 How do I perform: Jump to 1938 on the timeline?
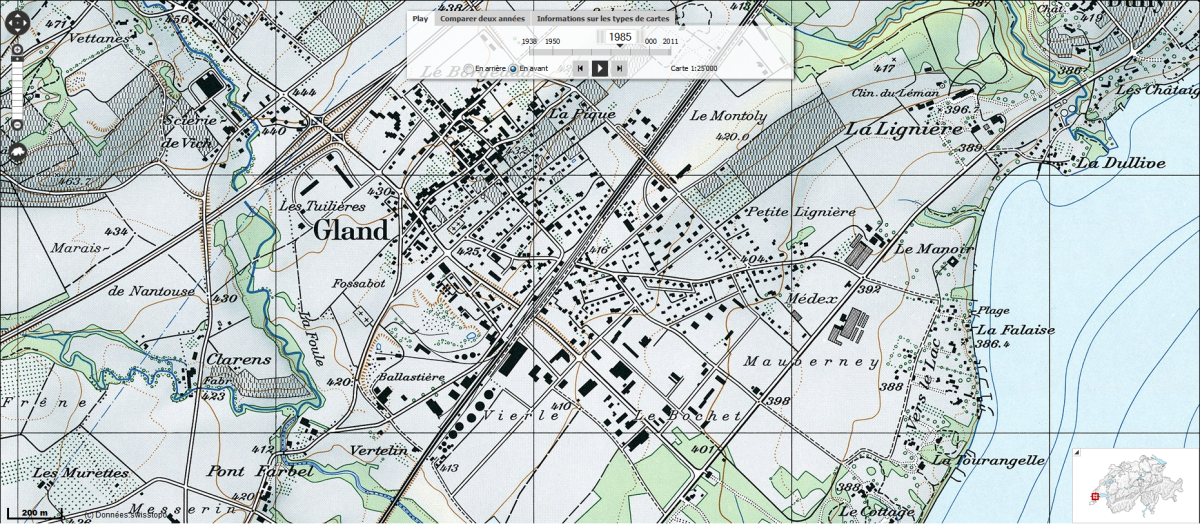530,41
